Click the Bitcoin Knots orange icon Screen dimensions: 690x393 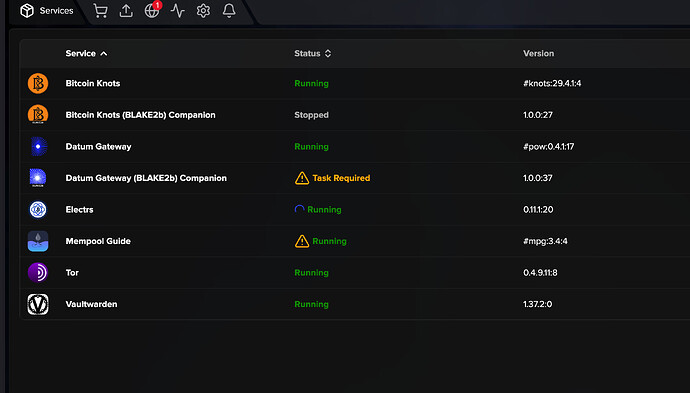(38, 83)
